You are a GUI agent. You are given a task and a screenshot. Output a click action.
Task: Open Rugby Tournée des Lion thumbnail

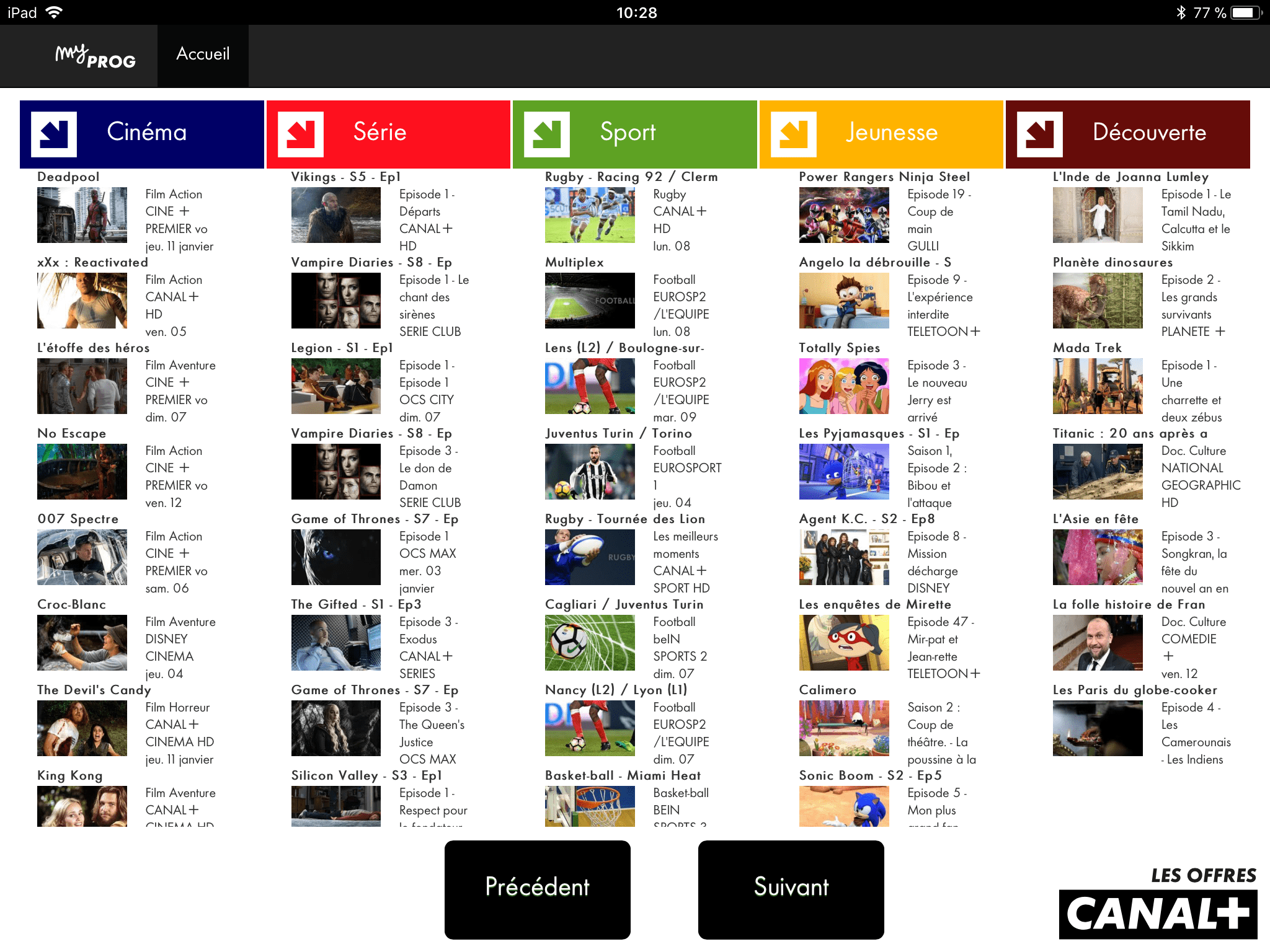(x=590, y=557)
